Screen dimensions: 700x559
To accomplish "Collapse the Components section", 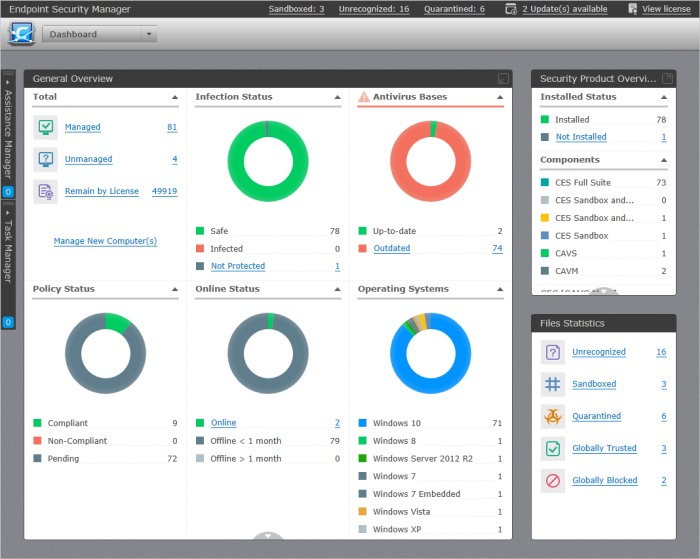I will point(664,160).
